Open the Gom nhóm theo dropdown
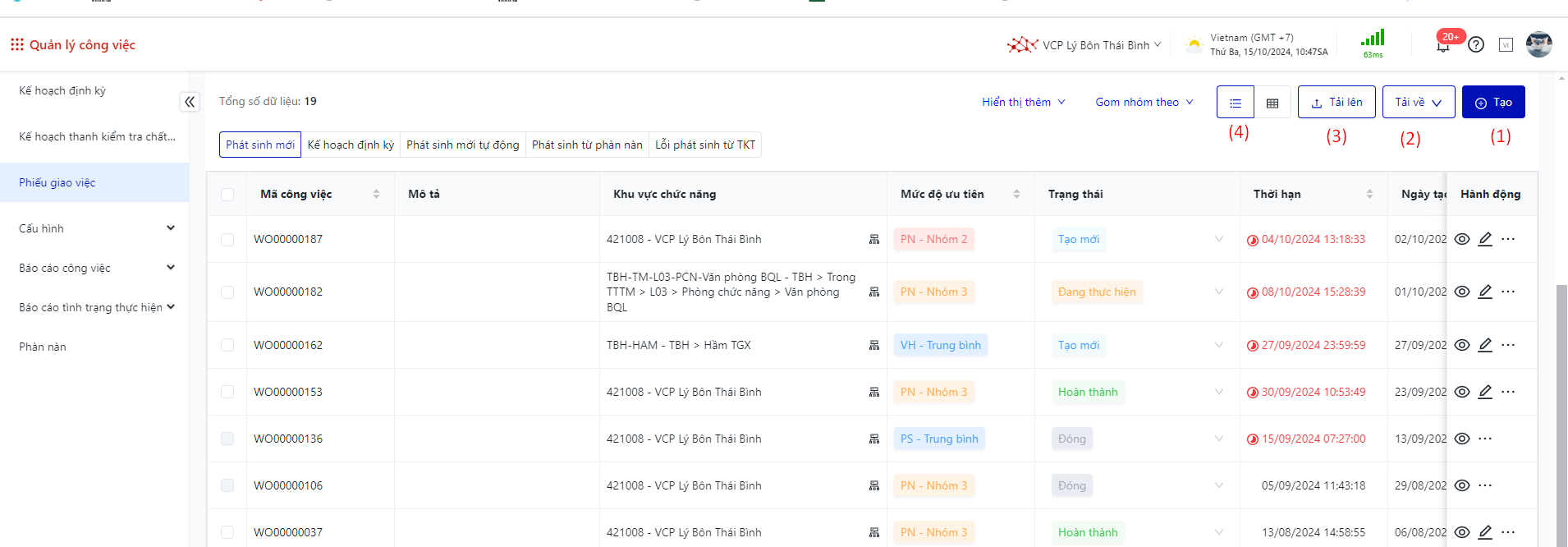 1144,102
